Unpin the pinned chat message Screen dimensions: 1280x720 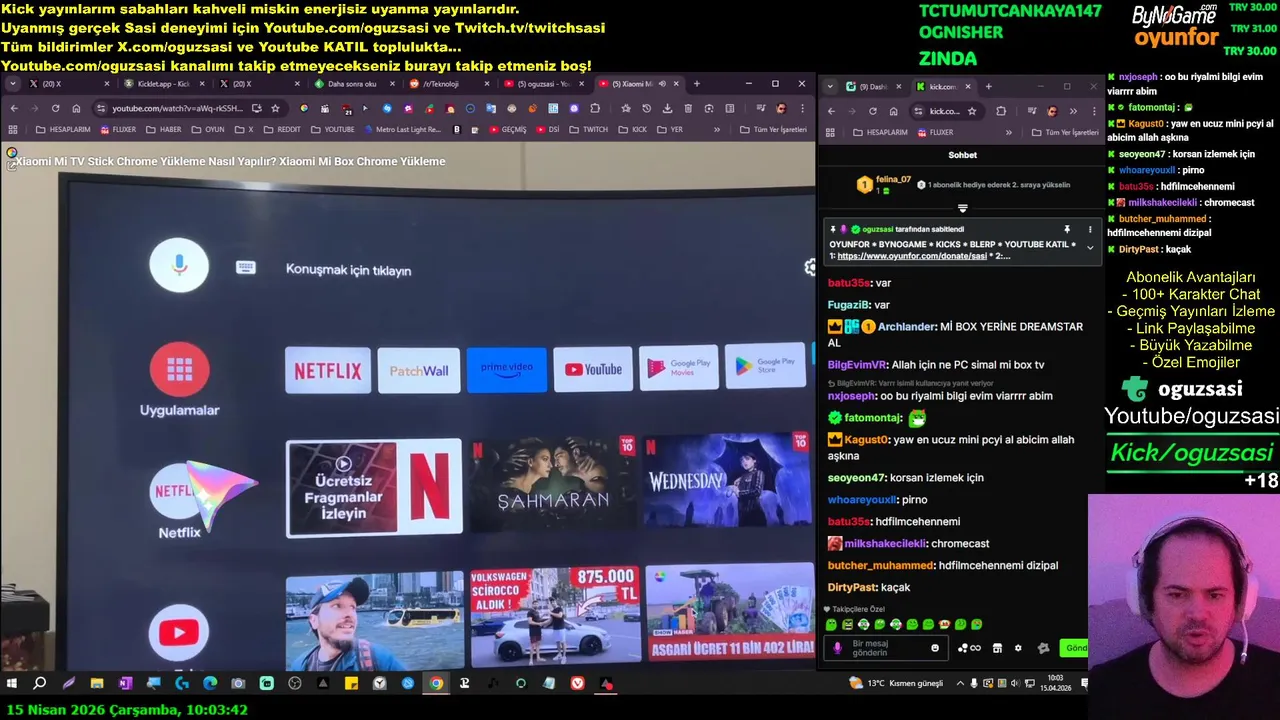click(x=1067, y=230)
